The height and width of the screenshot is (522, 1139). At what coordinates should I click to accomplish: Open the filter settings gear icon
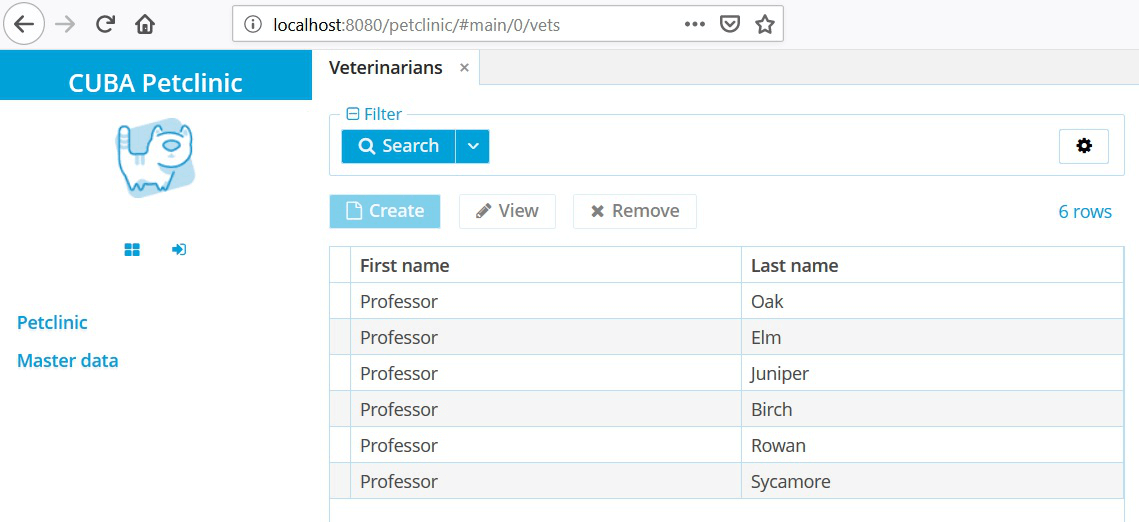1084,146
